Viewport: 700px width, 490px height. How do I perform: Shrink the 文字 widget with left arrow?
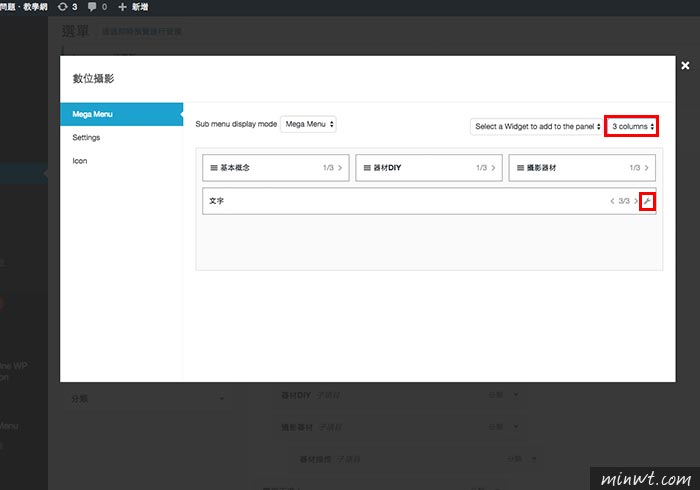(x=612, y=201)
